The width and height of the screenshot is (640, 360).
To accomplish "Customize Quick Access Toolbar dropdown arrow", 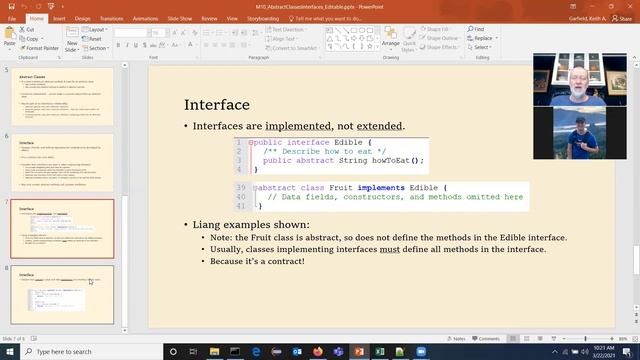I will tap(62, 7).
